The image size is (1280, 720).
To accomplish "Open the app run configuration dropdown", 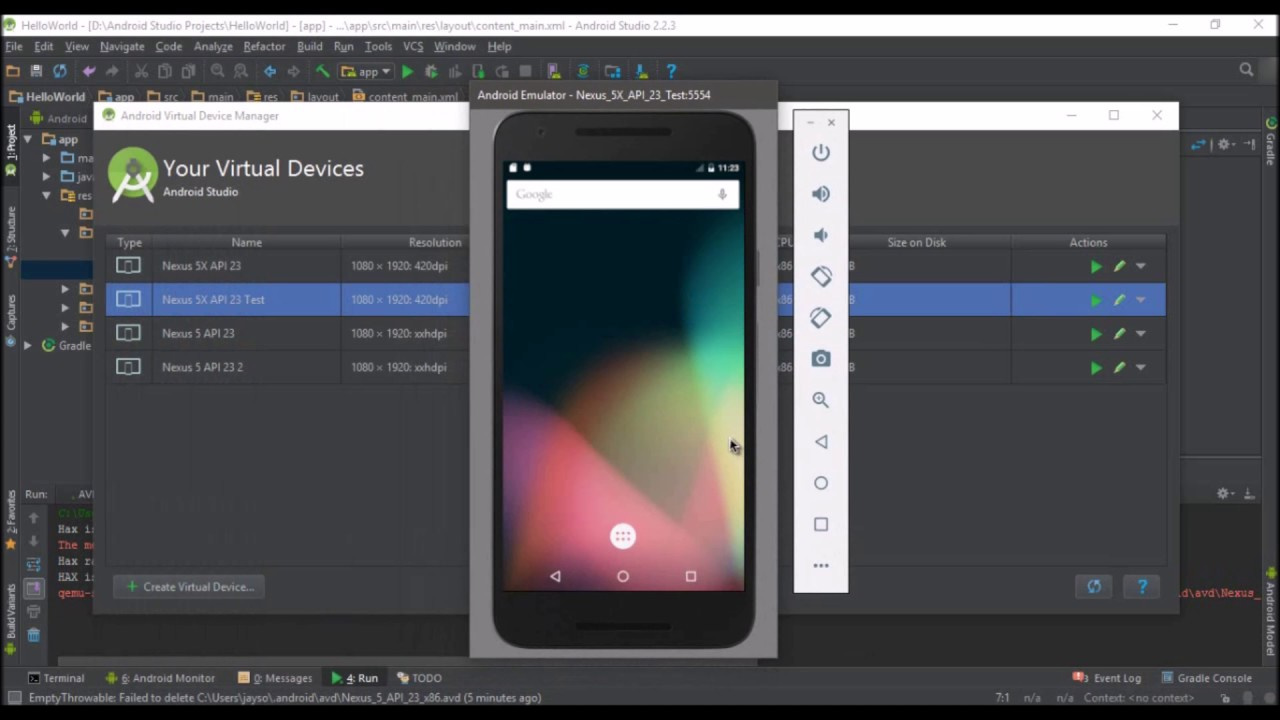I will [x=366, y=72].
